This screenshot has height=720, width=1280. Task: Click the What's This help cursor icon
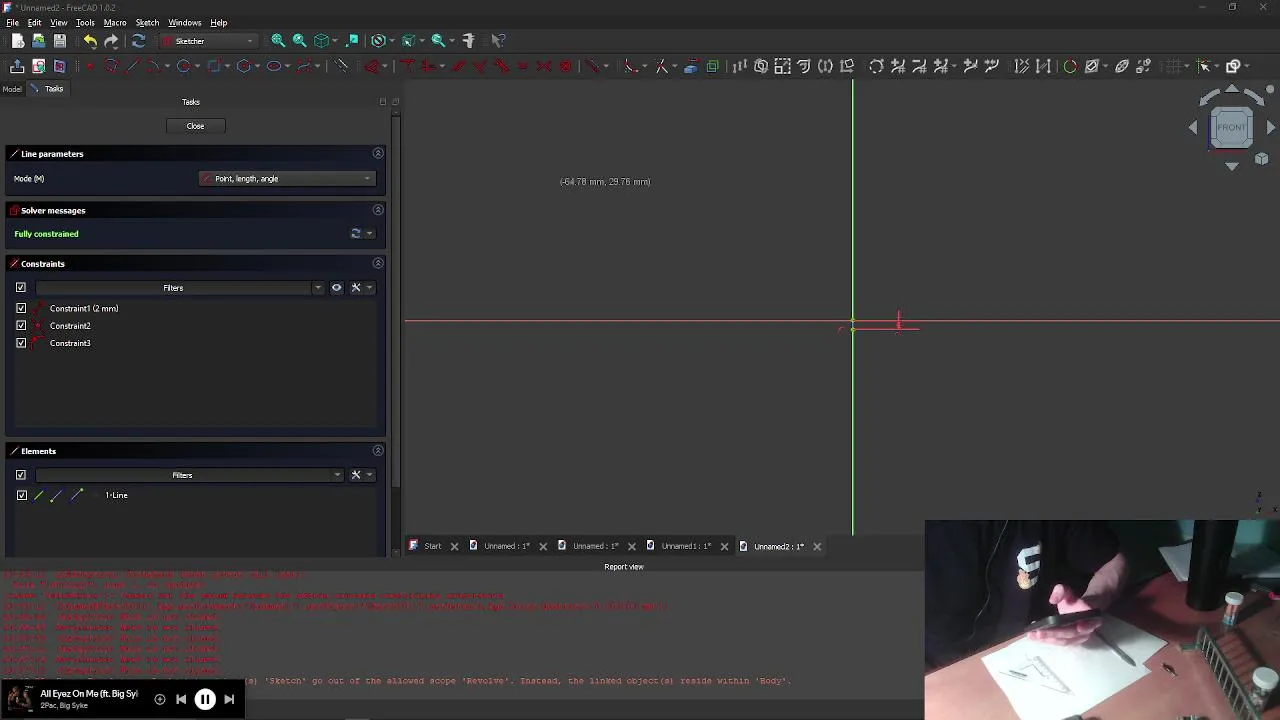pos(498,41)
